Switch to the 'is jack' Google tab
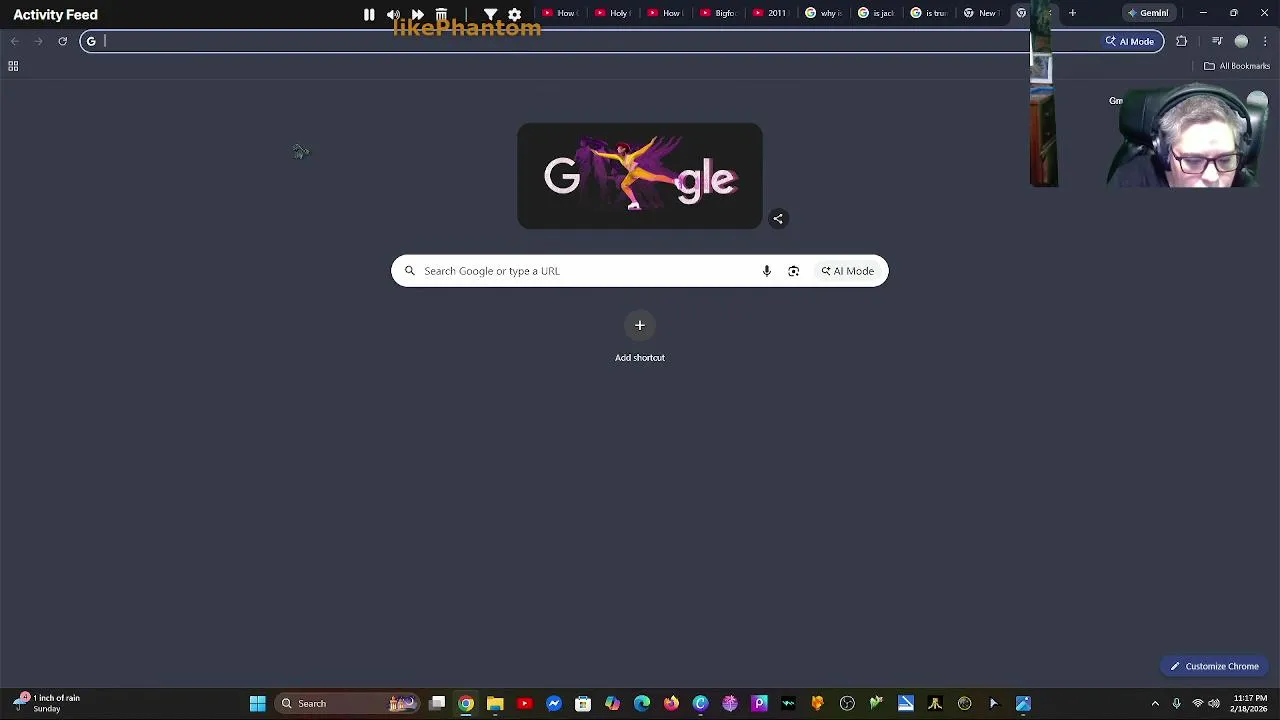Screen dimensions: 1280x720 point(876,13)
